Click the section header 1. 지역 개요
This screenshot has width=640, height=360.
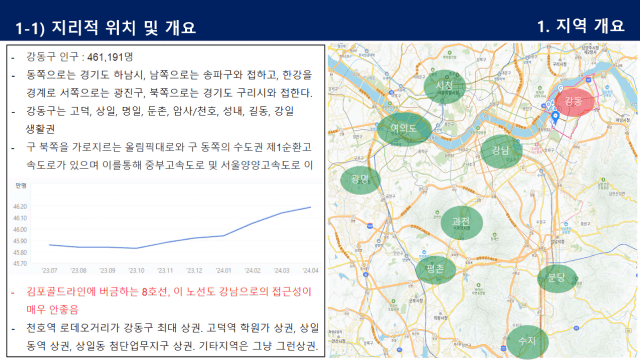(x=581, y=26)
